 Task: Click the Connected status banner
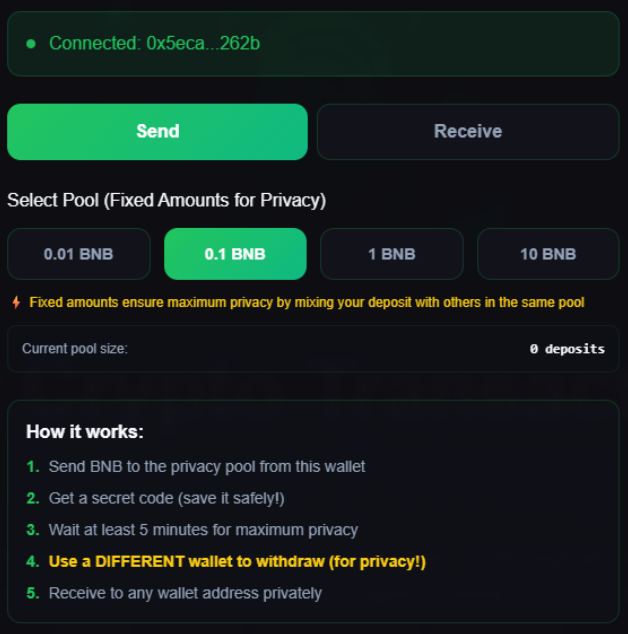pyautogui.click(x=400, y=43)
